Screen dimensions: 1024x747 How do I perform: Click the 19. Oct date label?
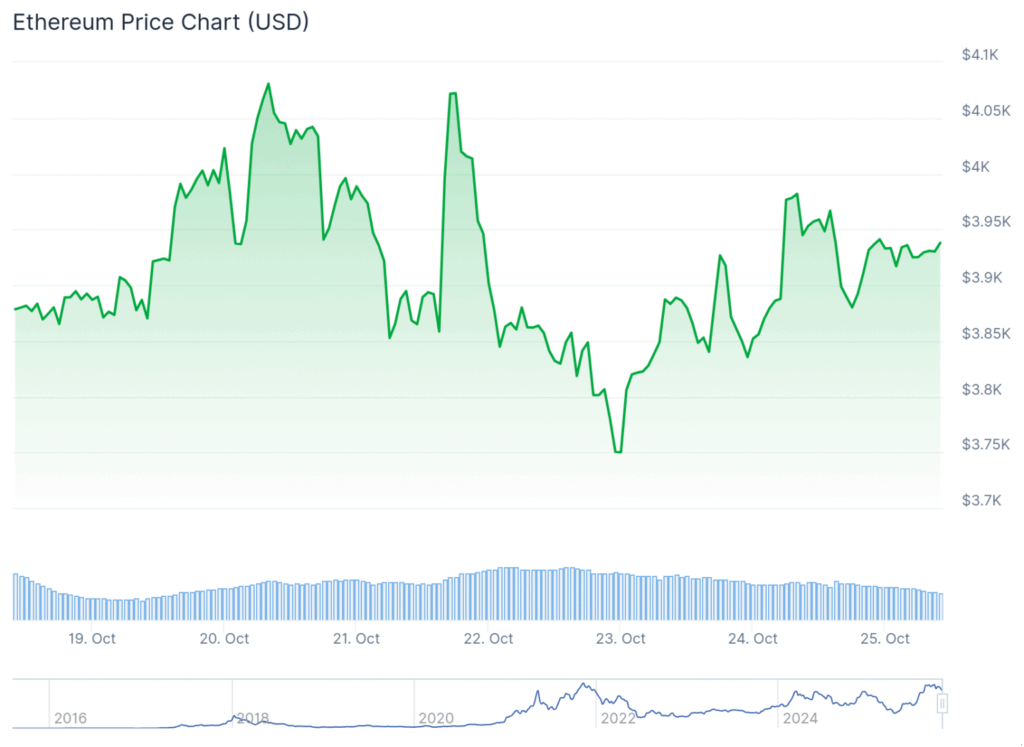click(91, 638)
